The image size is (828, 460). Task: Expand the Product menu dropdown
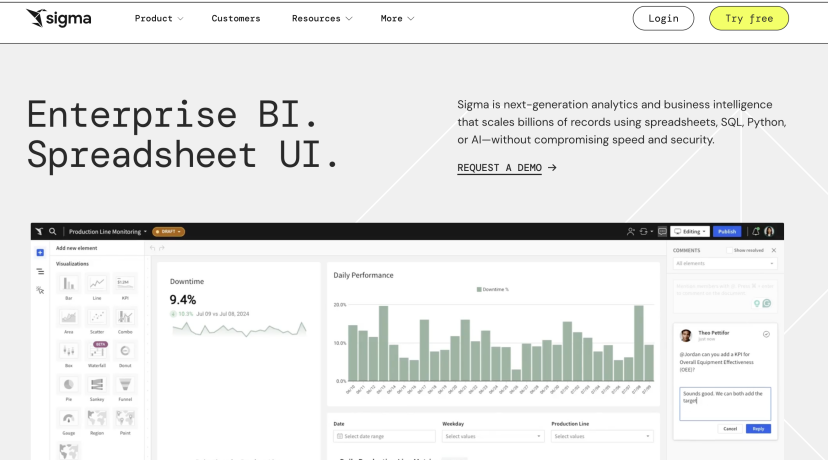click(159, 18)
